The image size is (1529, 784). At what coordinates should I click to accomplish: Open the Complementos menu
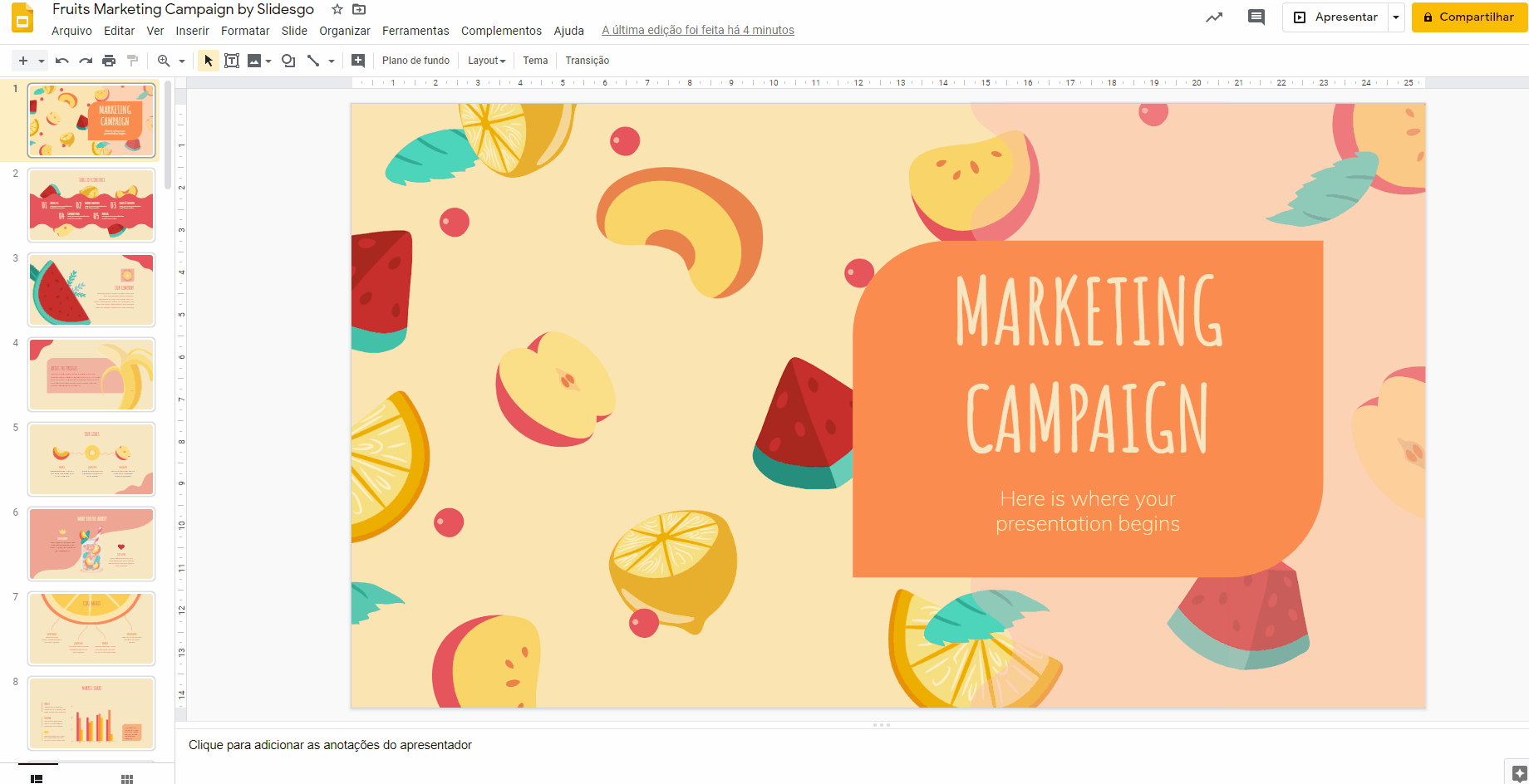pos(501,31)
